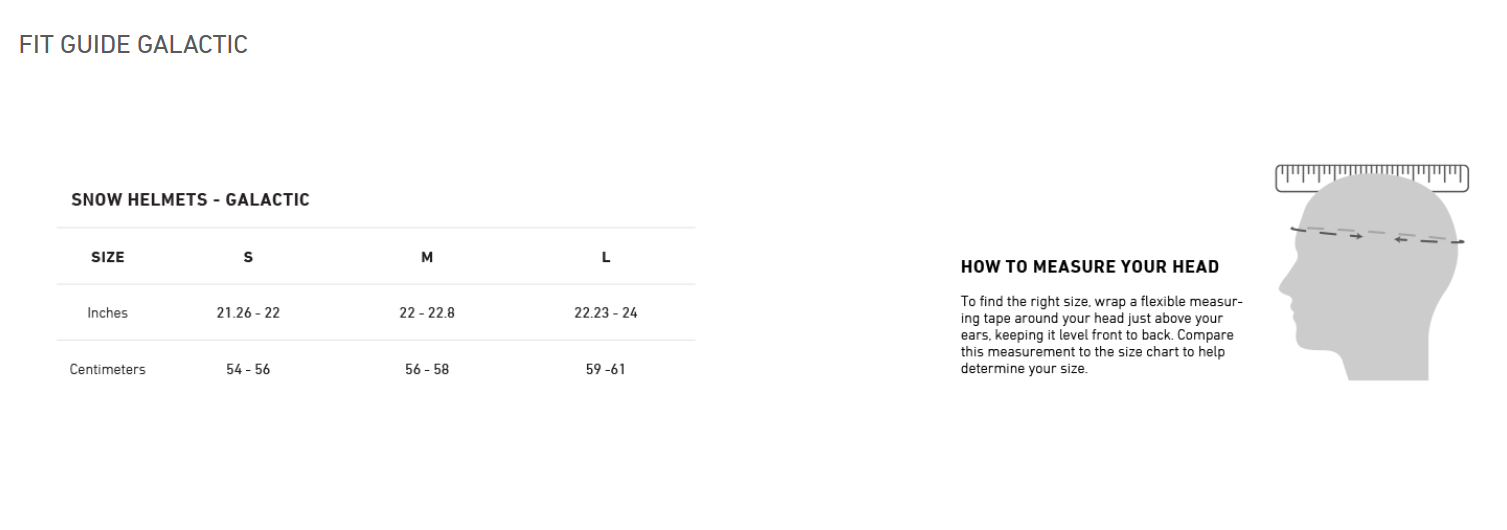Click the 21.26 - 22 inches cell
The width and height of the screenshot is (1507, 530).
coord(248,313)
